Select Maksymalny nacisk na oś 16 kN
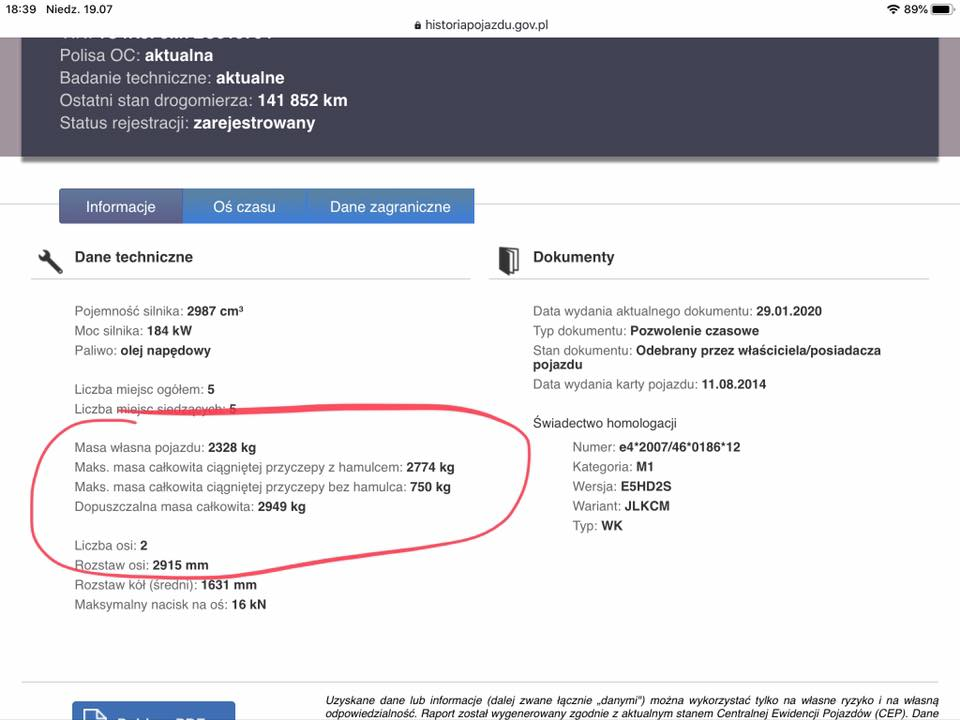 tap(170, 605)
